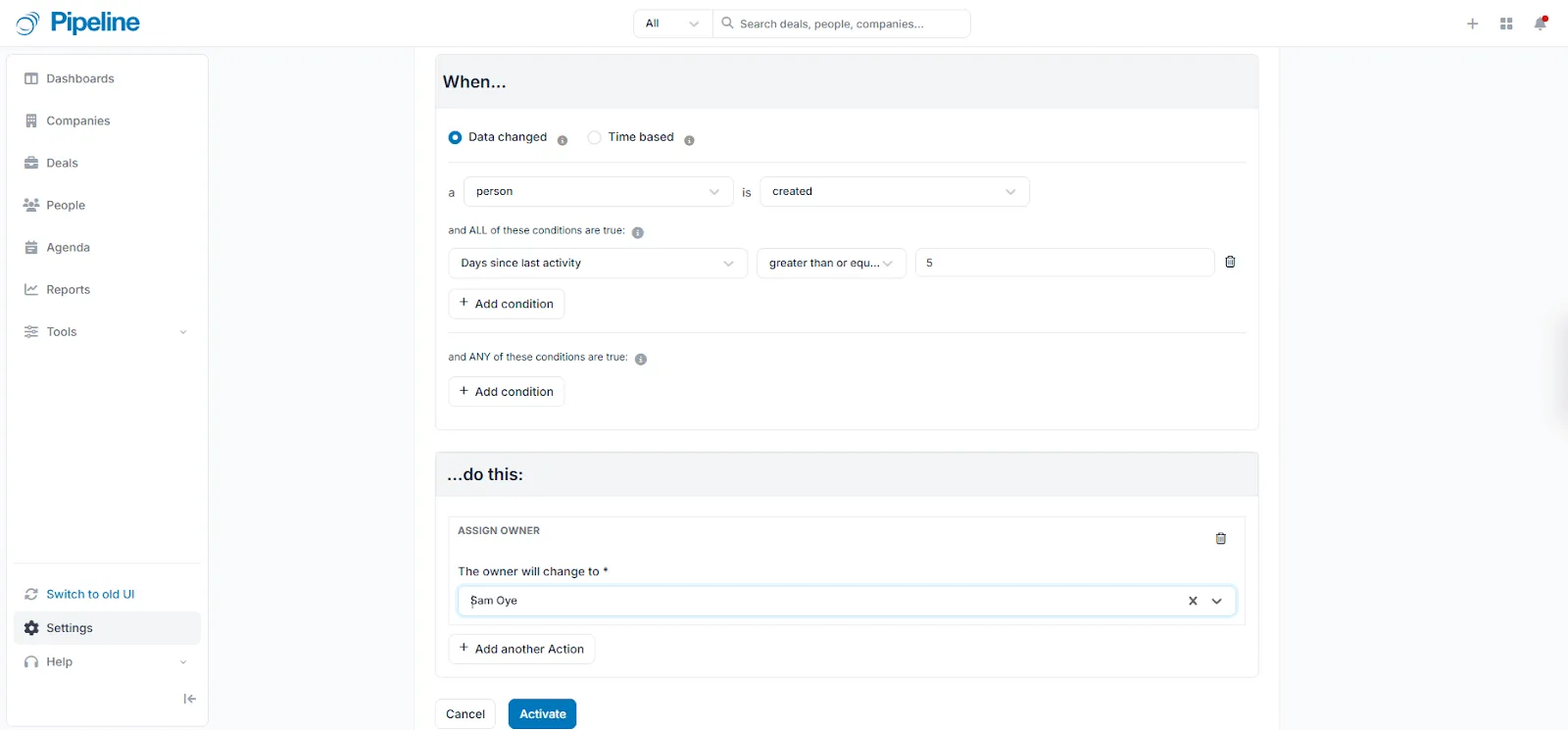Delete the Assign Owner action

pyautogui.click(x=1221, y=538)
